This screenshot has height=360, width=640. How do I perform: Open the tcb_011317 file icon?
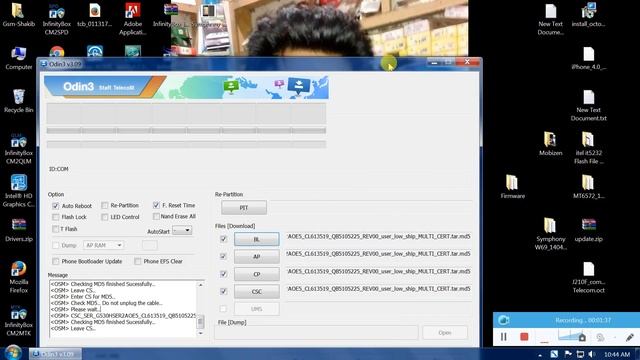point(94,16)
